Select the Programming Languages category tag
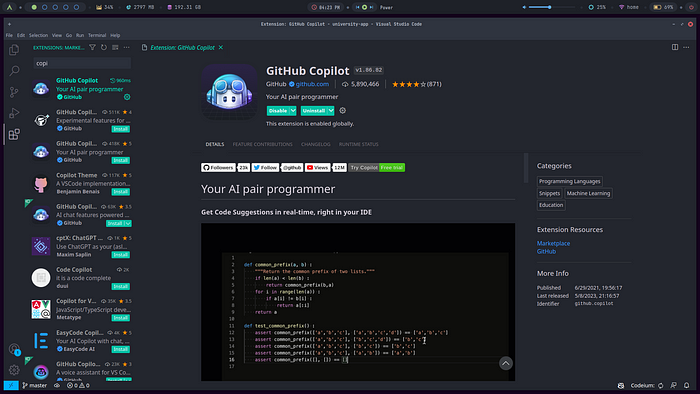700x394 pixels. (569, 181)
